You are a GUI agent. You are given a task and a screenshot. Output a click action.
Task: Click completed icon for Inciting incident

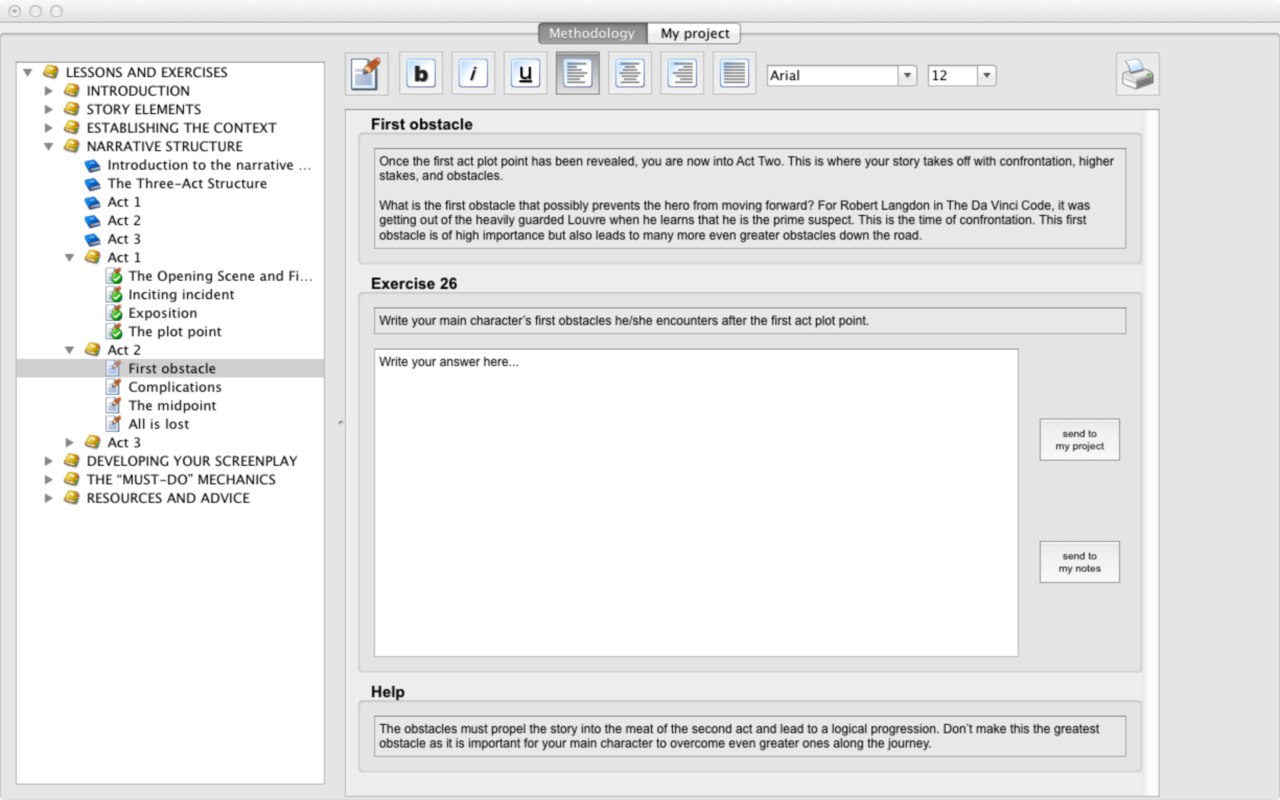click(x=114, y=294)
